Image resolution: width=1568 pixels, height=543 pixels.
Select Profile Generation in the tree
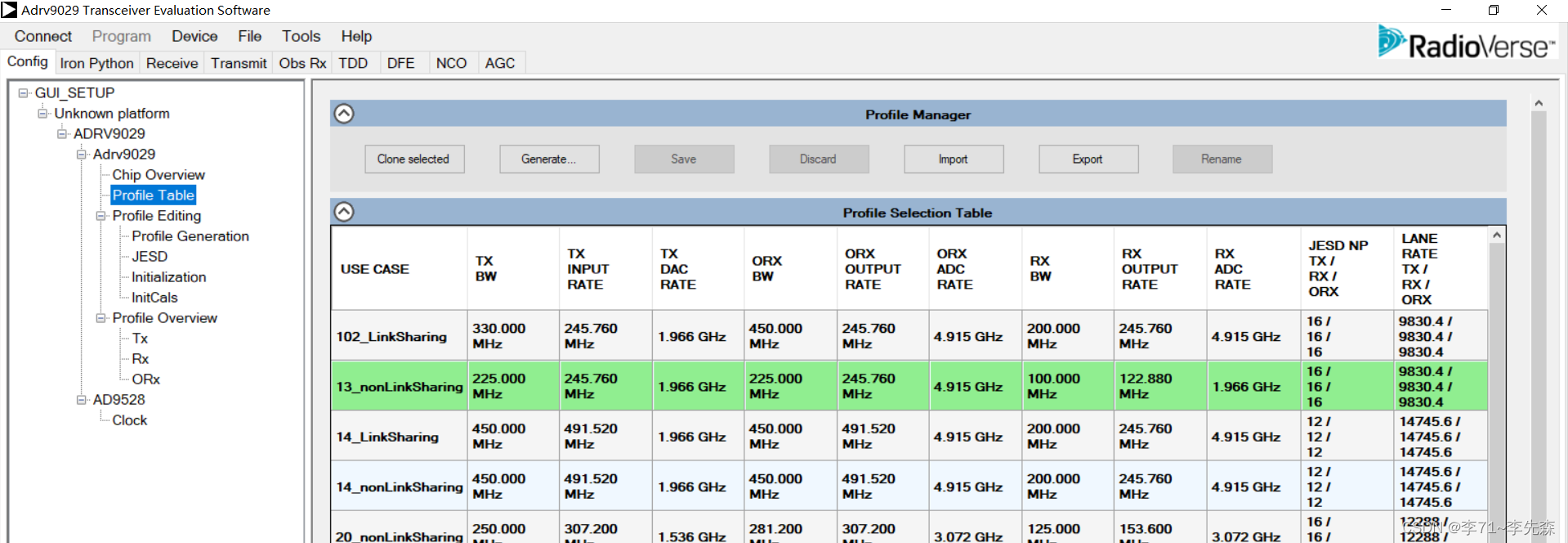(x=190, y=236)
